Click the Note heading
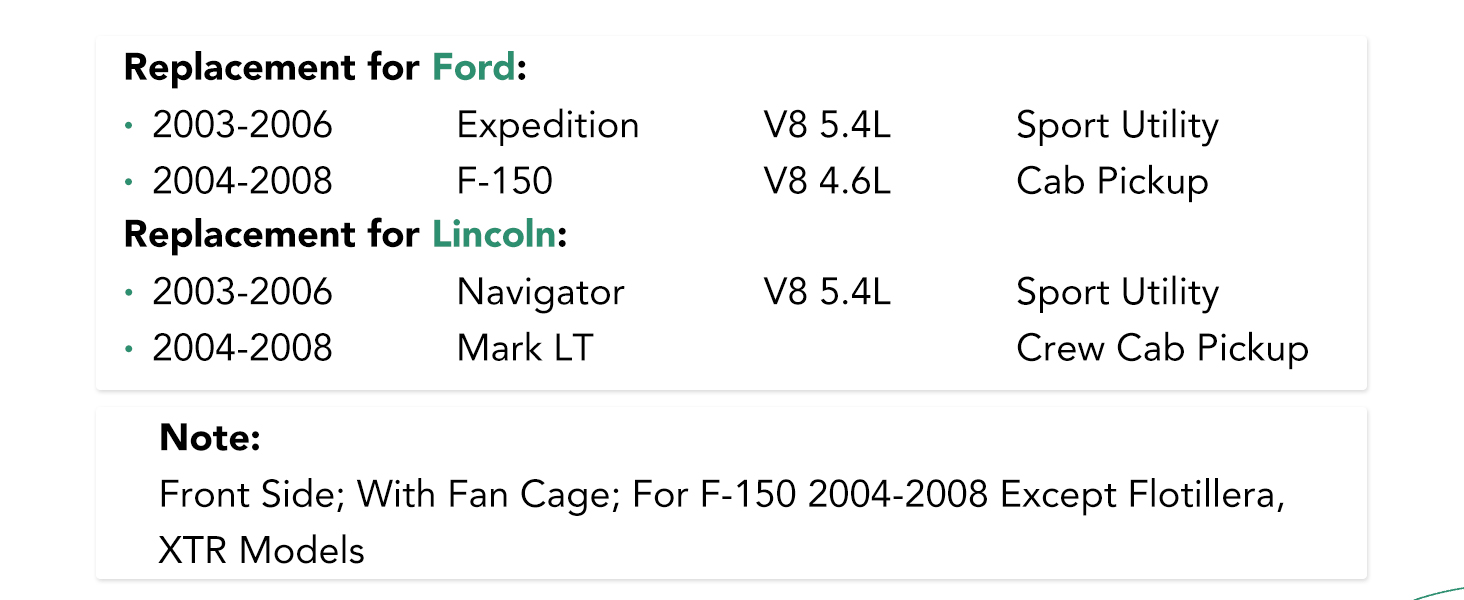Viewport: 1464px width, 600px height. coord(210,437)
